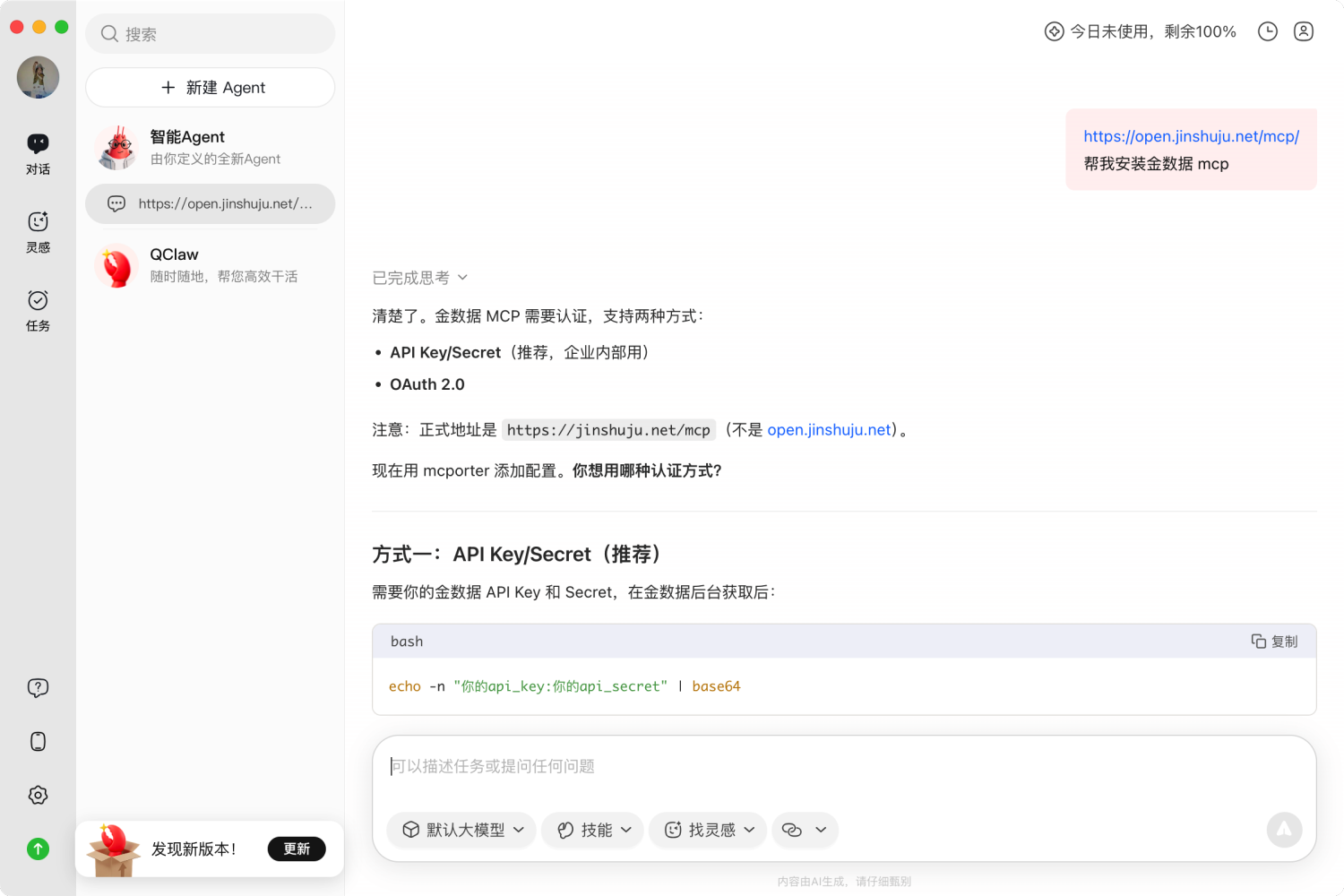
Task: Click the help question mark icon
Action: click(x=38, y=688)
